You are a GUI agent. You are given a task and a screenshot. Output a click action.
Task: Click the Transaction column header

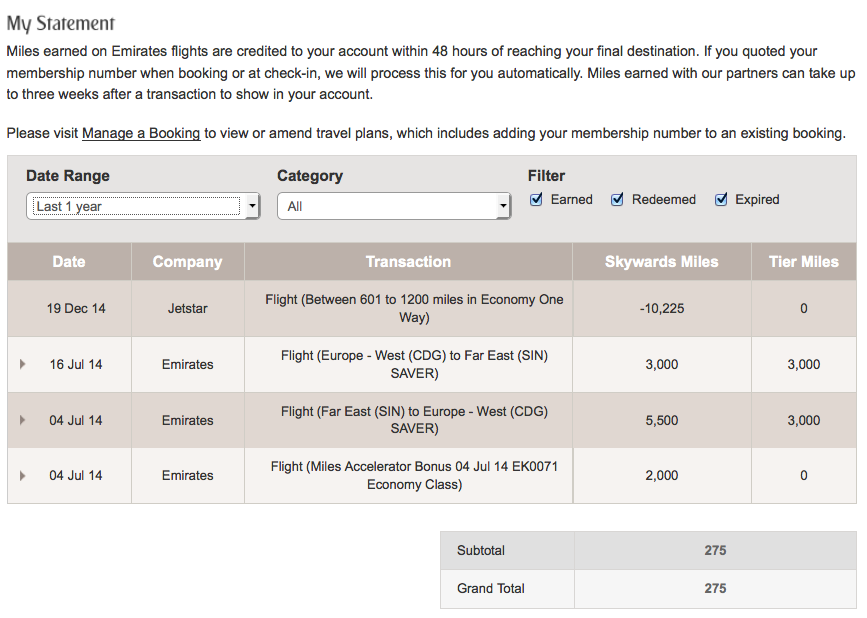pyautogui.click(x=408, y=261)
